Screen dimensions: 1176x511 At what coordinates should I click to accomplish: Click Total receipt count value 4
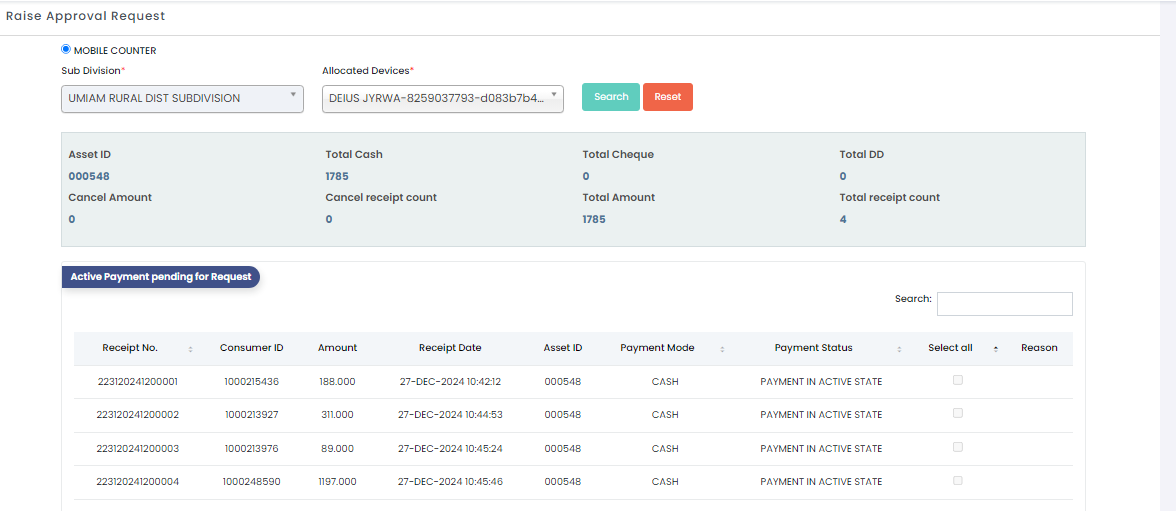pos(843,219)
